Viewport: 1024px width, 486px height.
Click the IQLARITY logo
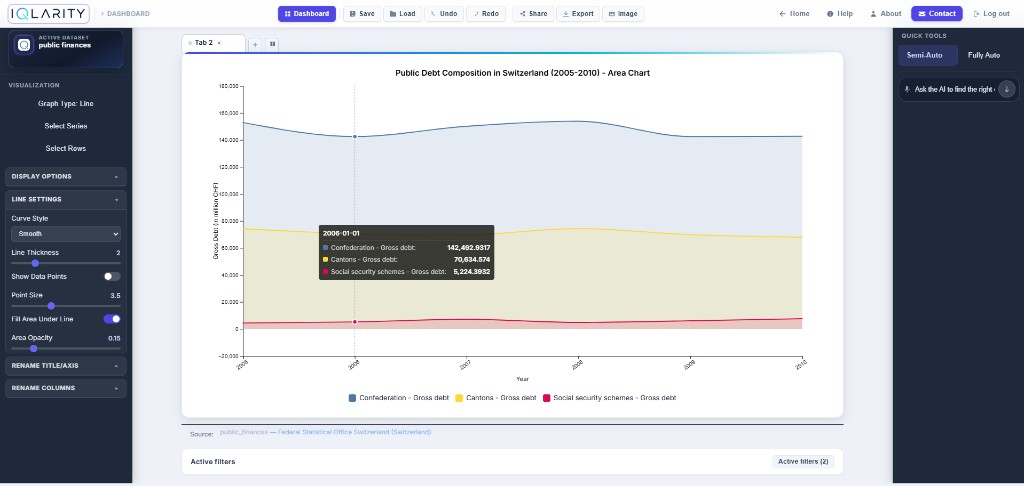coord(48,13)
